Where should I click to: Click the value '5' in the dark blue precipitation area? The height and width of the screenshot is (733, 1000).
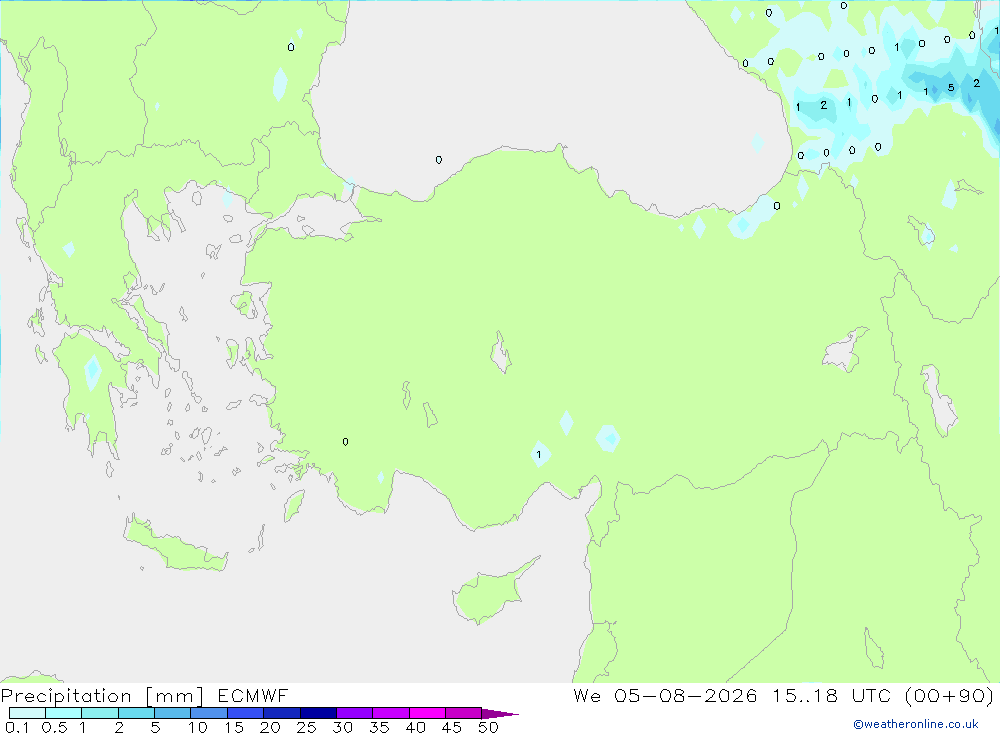click(951, 87)
